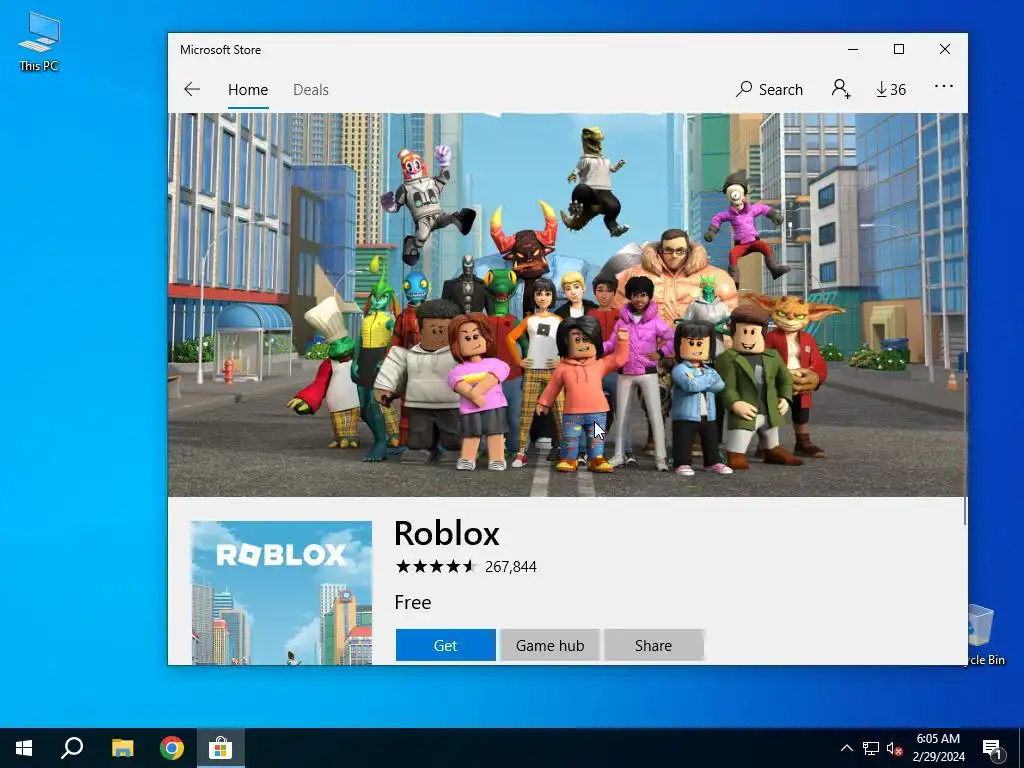Screen dimensions: 1024x768
Task: Open File Explorer from the taskbar
Action: [x=122, y=748]
